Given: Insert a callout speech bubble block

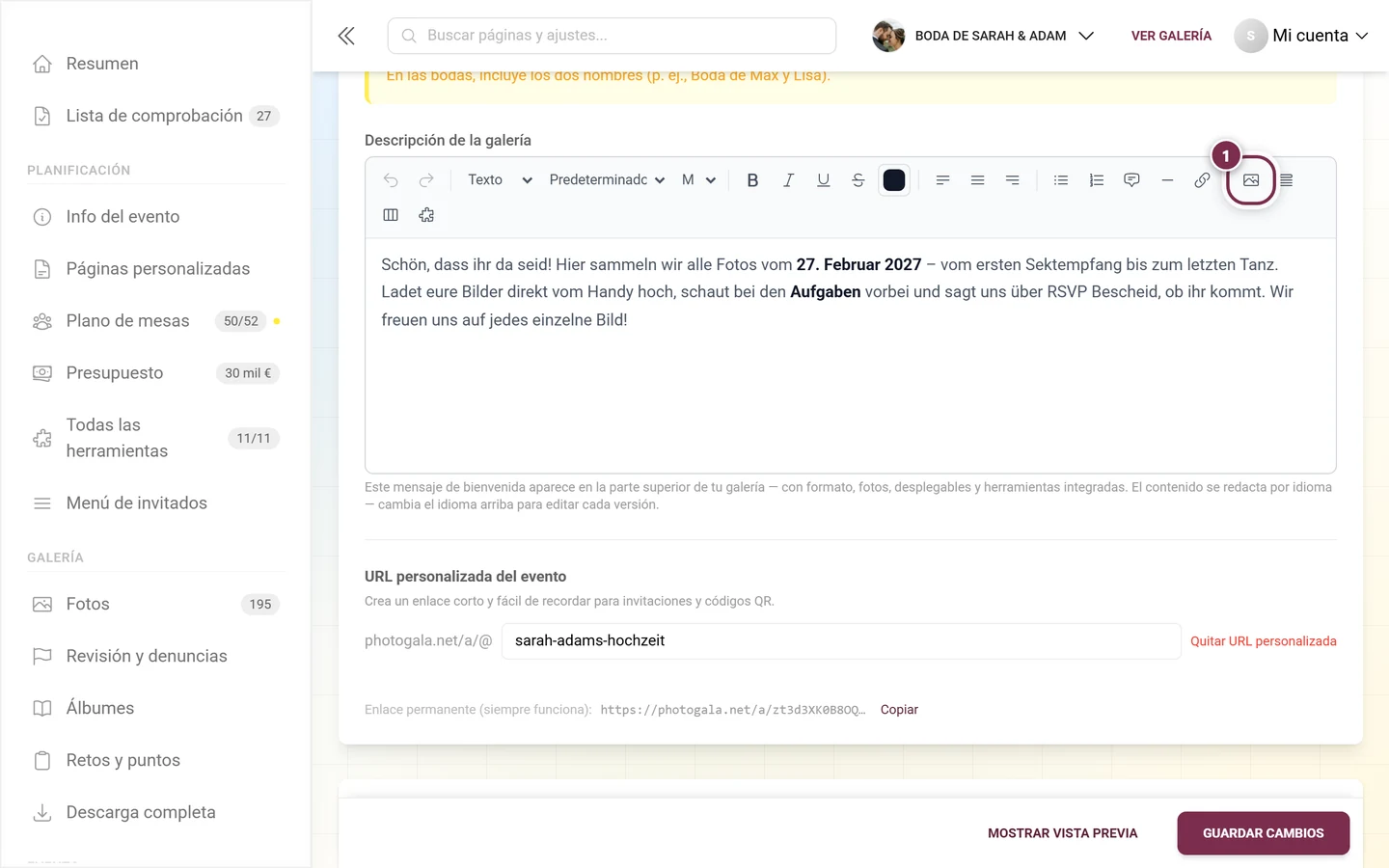Looking at the screenshot, I should 1131,180.
